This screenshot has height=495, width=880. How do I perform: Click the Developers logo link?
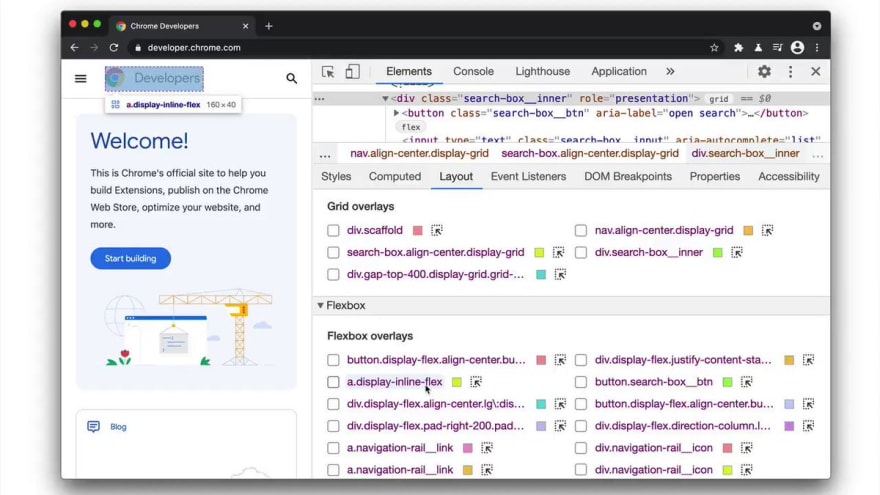coord(154,79)
